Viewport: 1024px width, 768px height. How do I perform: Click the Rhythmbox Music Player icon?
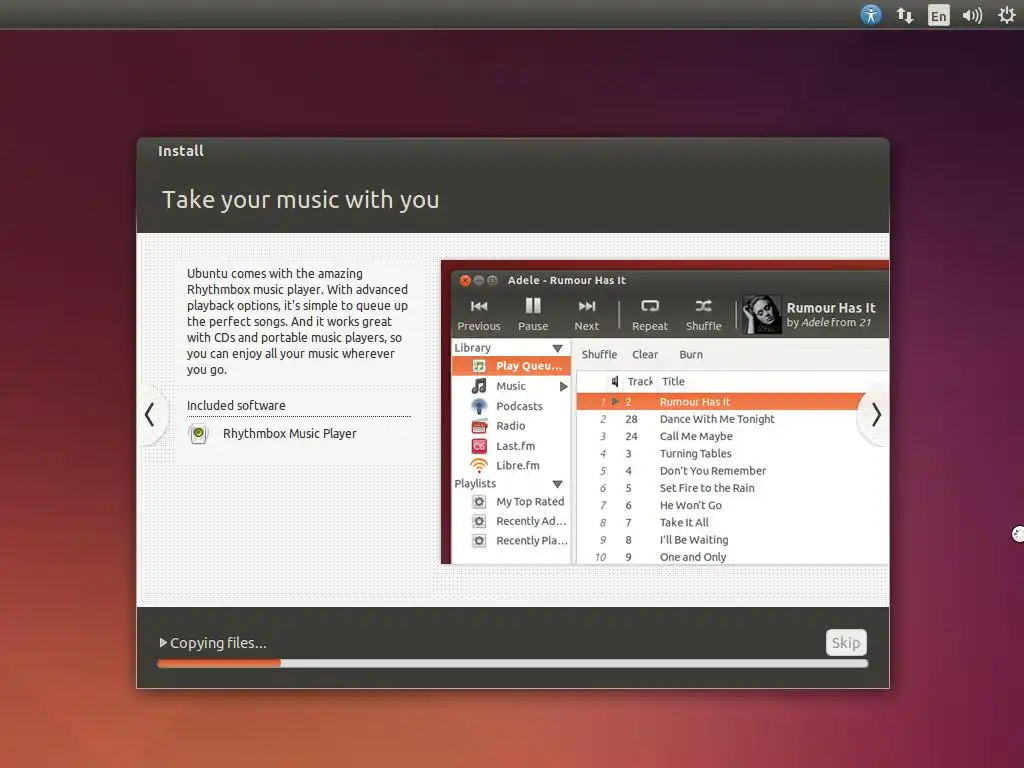coord(199,434)
